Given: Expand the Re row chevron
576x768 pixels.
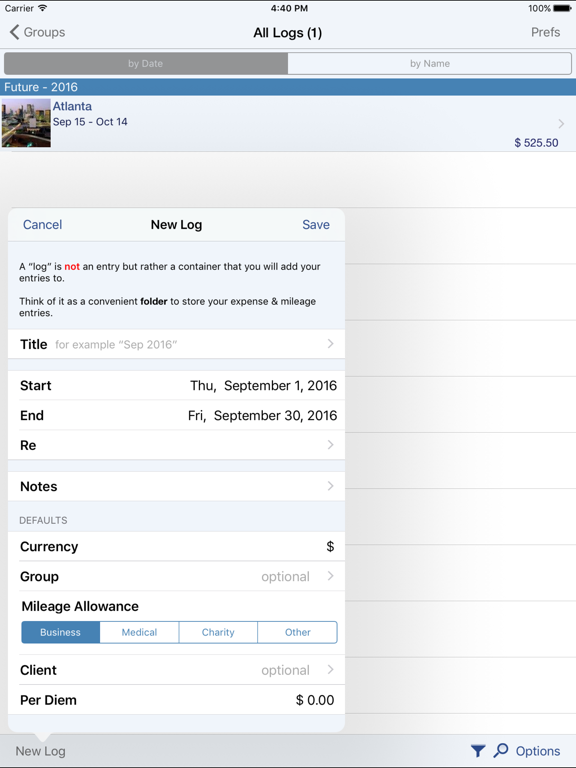Looking at the screenshot, I should point(331,445).
